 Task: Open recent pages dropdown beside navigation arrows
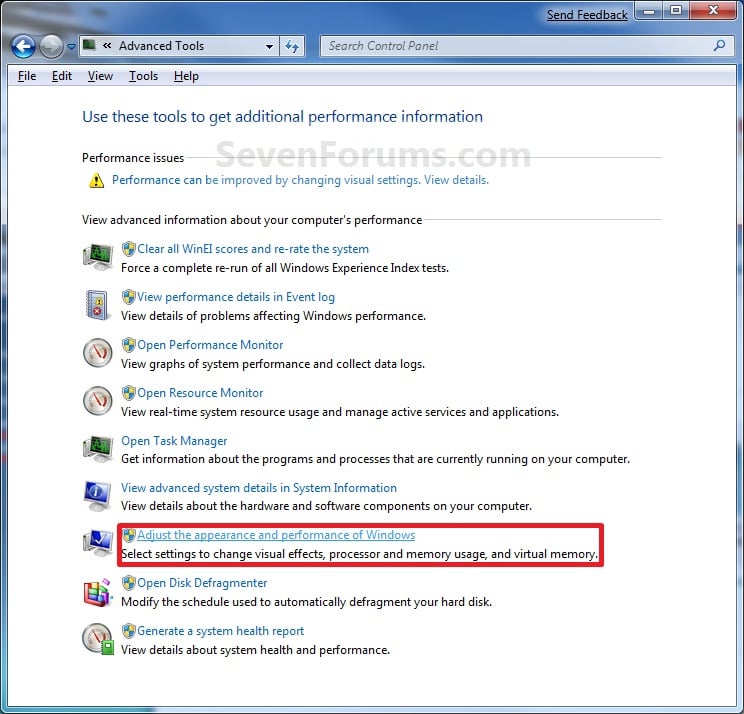71,47
